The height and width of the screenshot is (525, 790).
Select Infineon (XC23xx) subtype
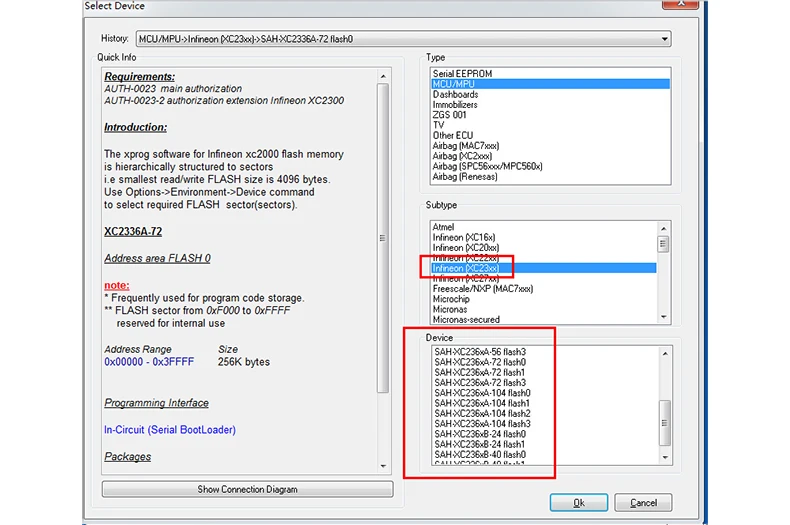pos(544,268)
